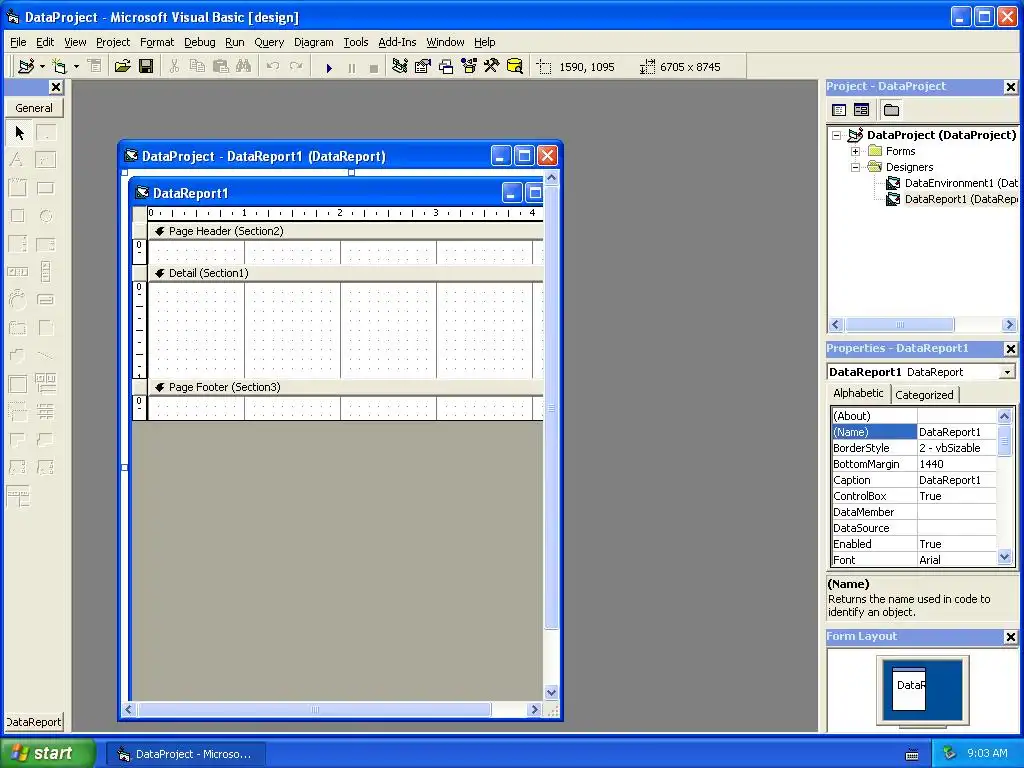Toggle Folders in the Project panel

pos(891,110)
